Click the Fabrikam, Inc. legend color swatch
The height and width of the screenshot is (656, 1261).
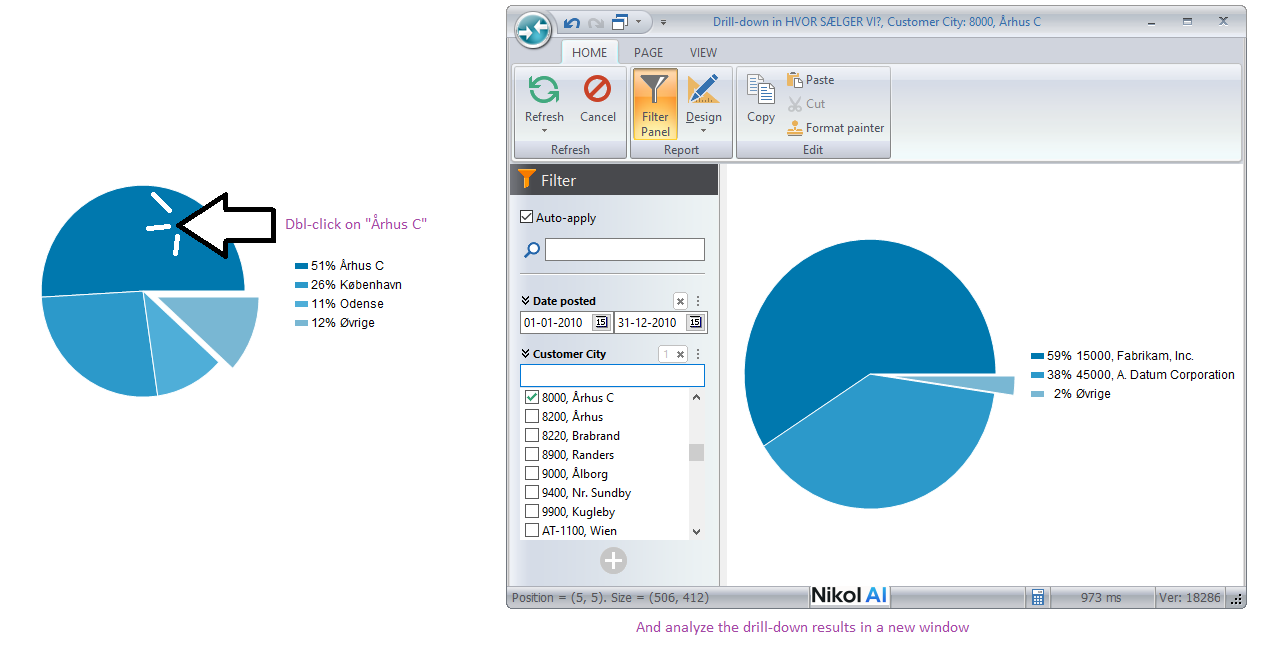click(1038, 356)
